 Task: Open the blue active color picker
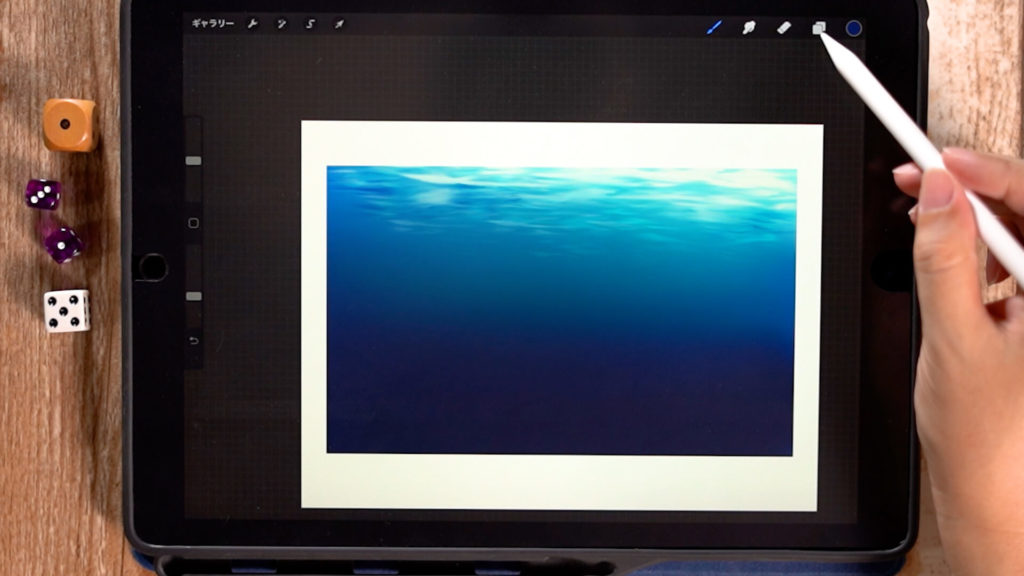point(854,28)
